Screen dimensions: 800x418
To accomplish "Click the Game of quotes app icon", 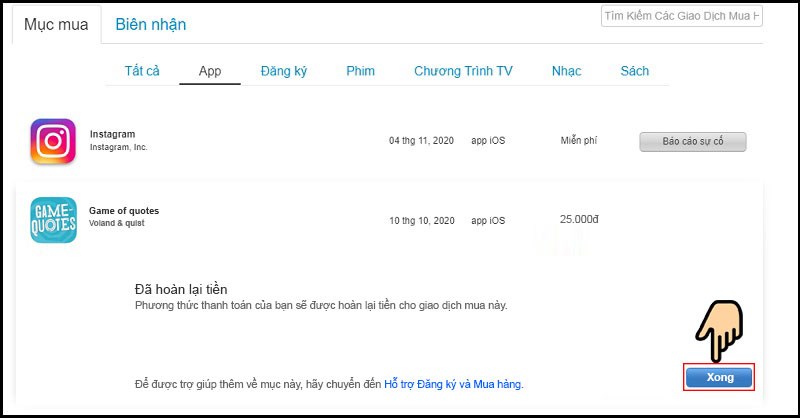I will click(x=54, y=220).
